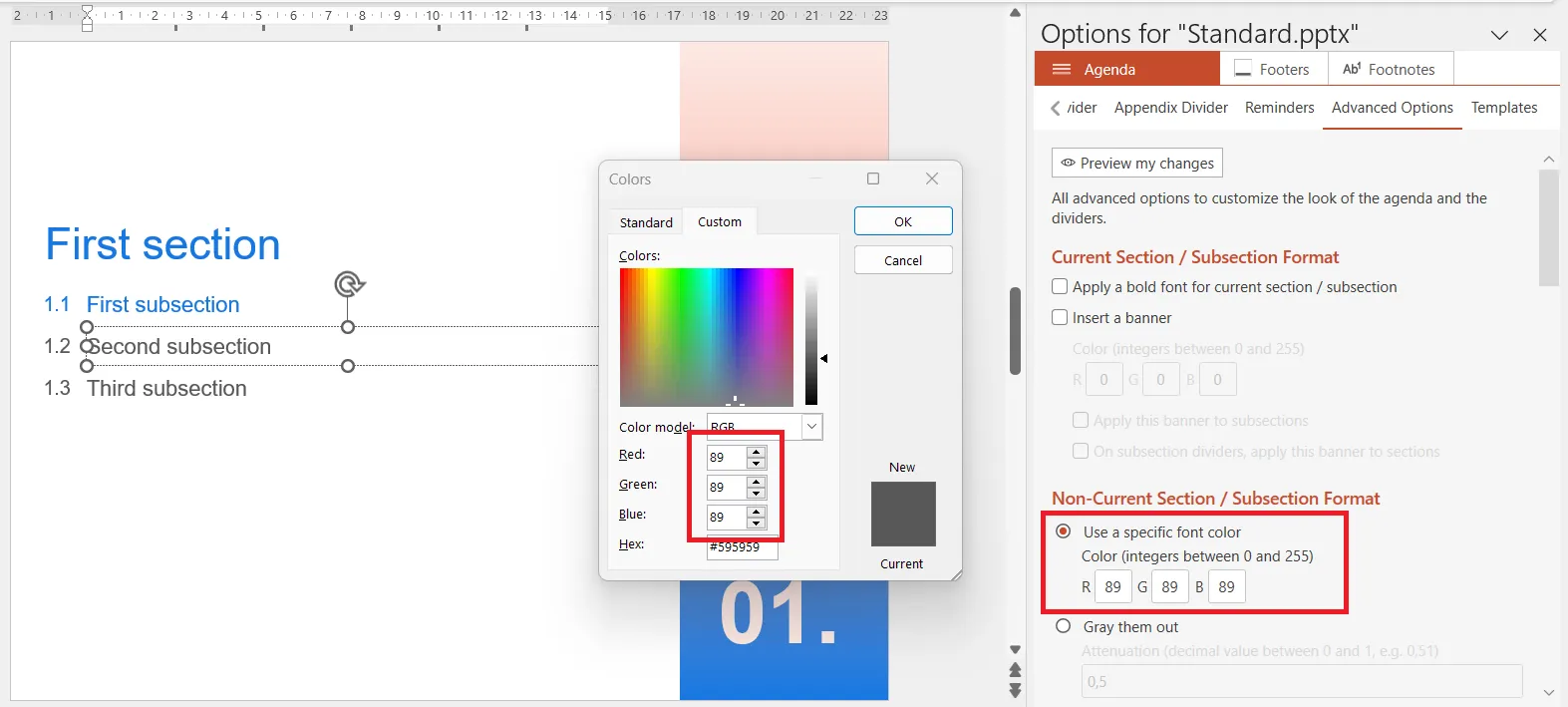Click the banner color B field
1568x707 pixels.
1218,380
